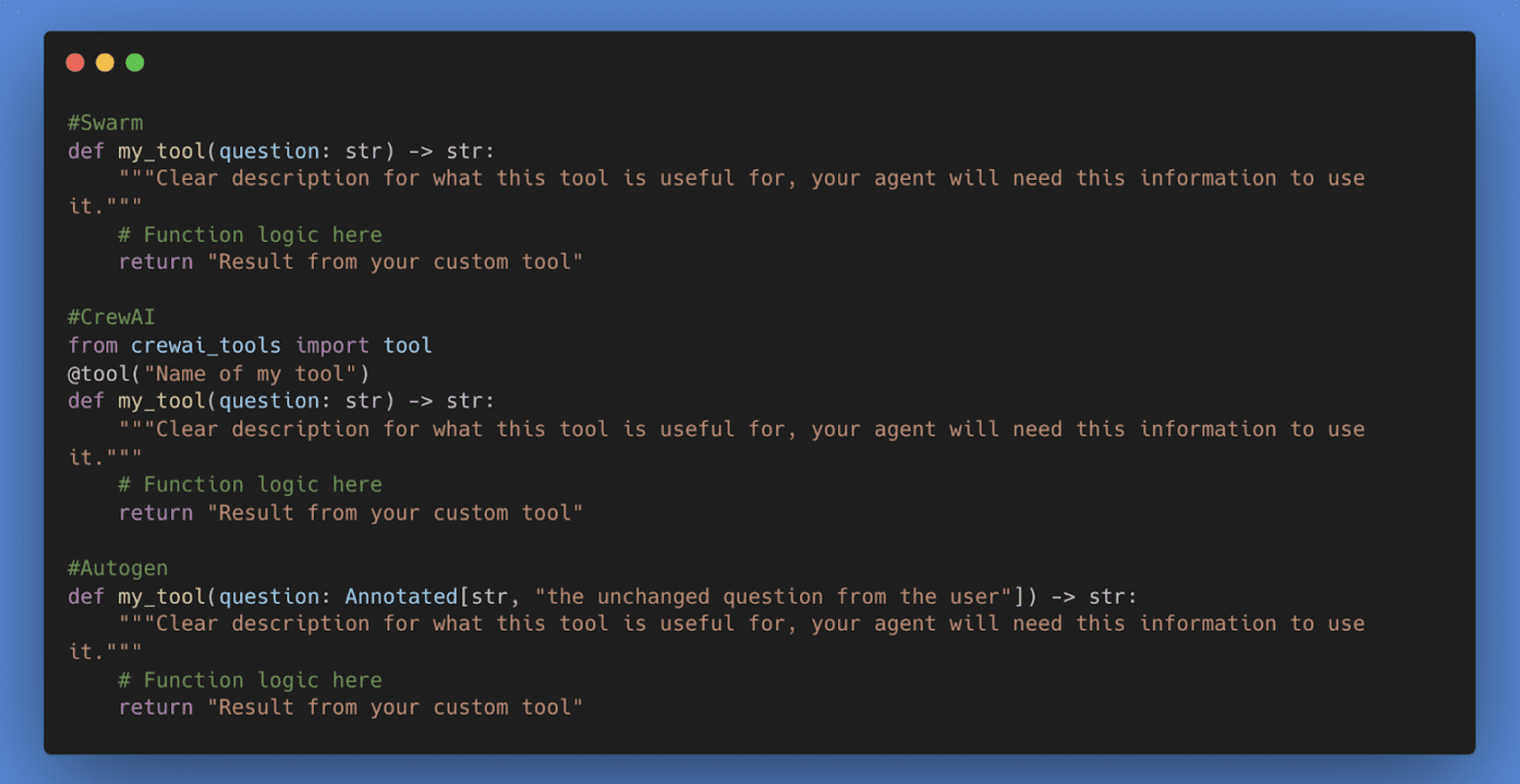Click the #Swarm comment line
This screenshot has height=784, width=1520.
pyautogui.click(x=105, y=123)
